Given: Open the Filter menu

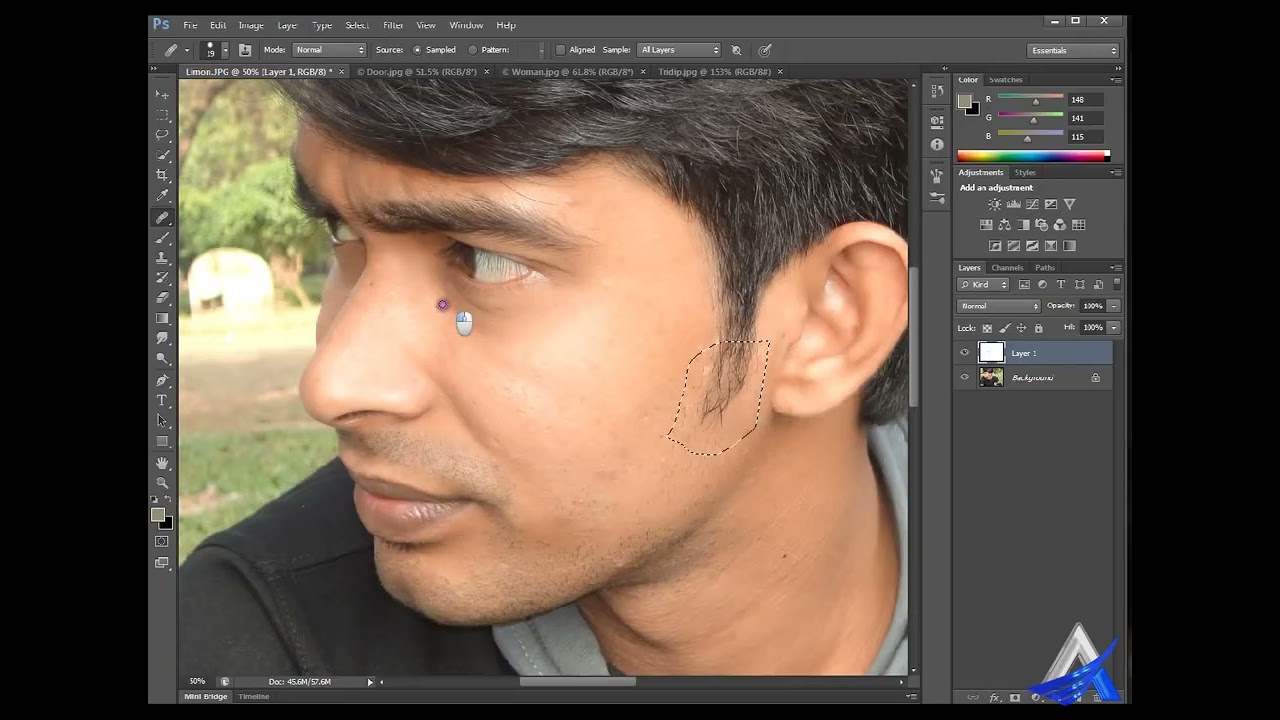Looking at the screenshot, I should tap(393, 25).
